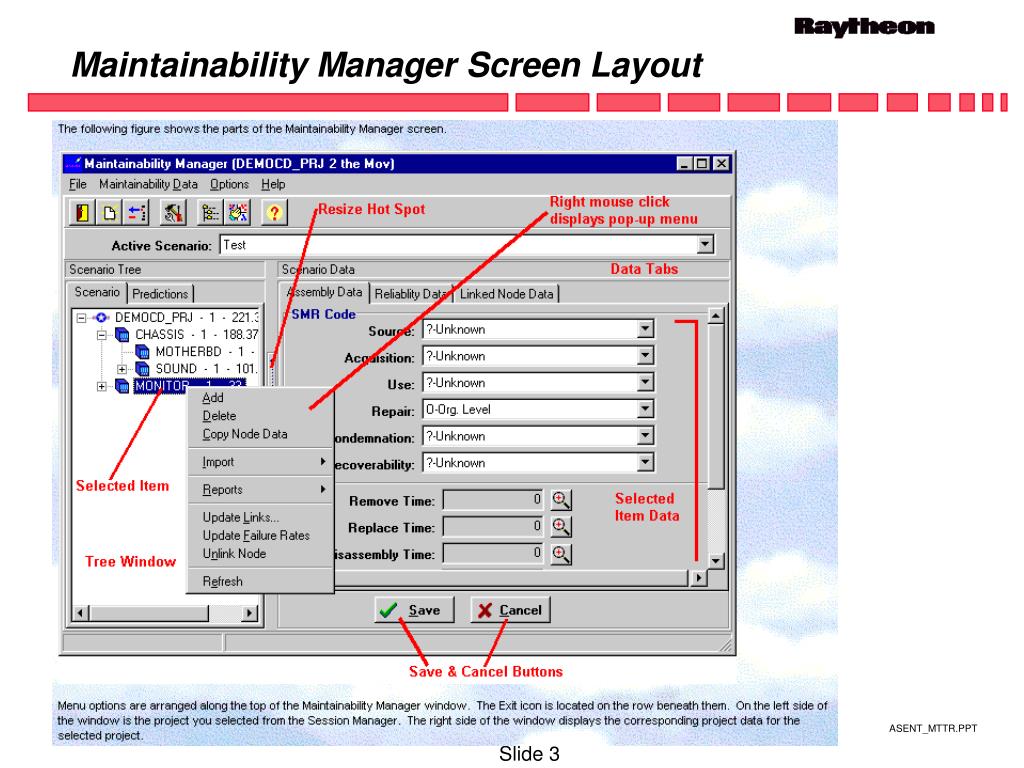Open the Options menu

(229, 184)
